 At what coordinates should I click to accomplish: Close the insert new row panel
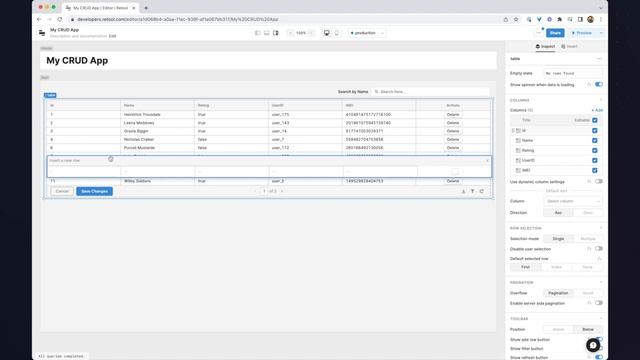pos(487,160)
